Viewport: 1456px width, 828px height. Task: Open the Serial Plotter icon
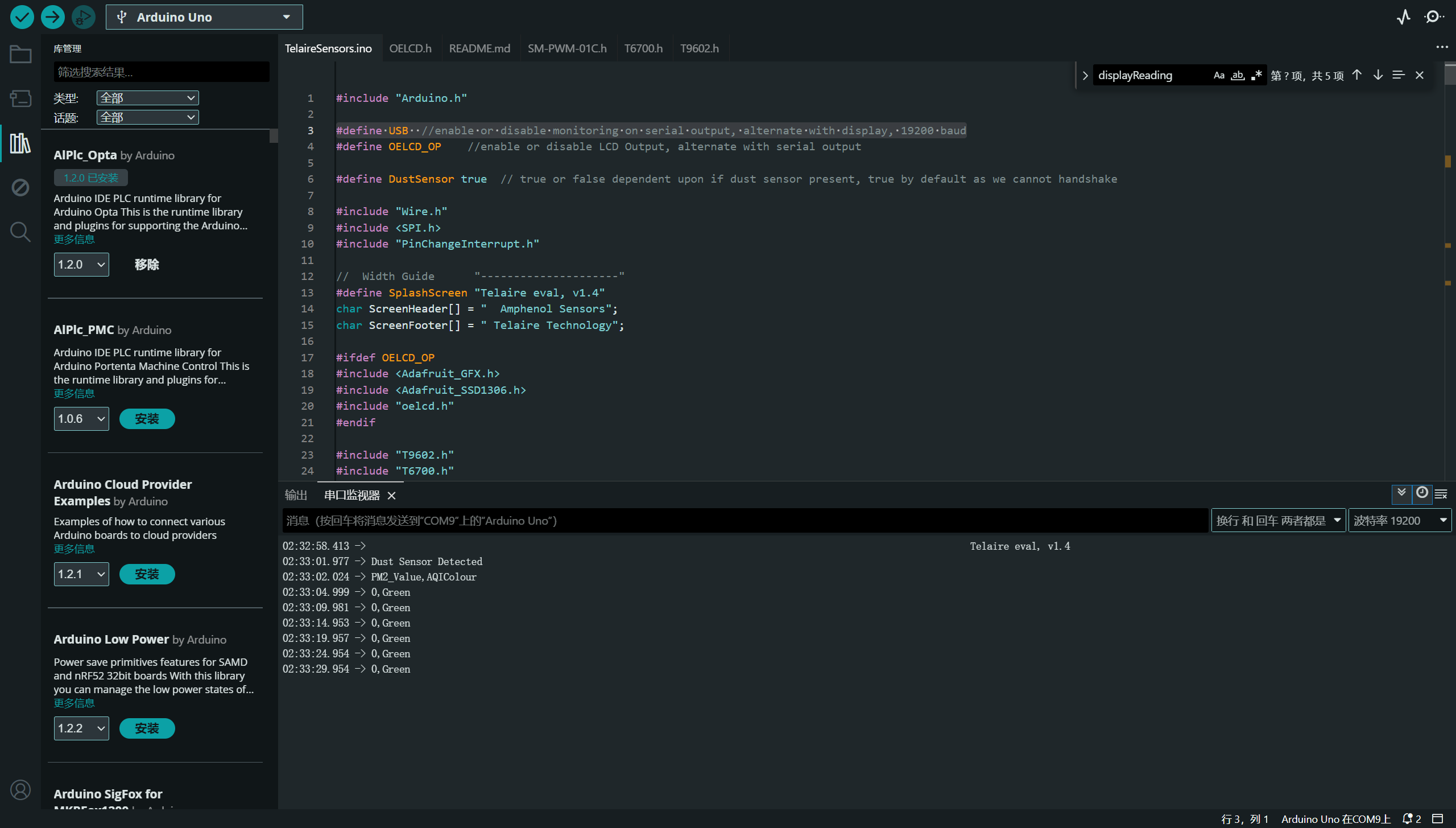click(x=1403, y=17)
